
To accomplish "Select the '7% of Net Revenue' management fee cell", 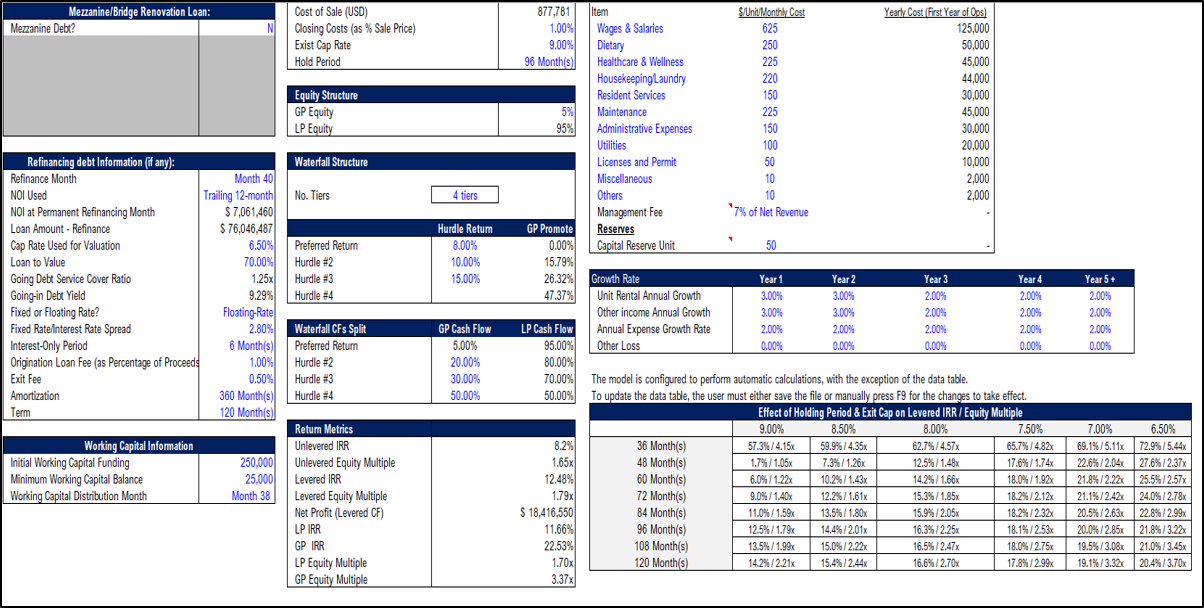I will pos(770,212).
